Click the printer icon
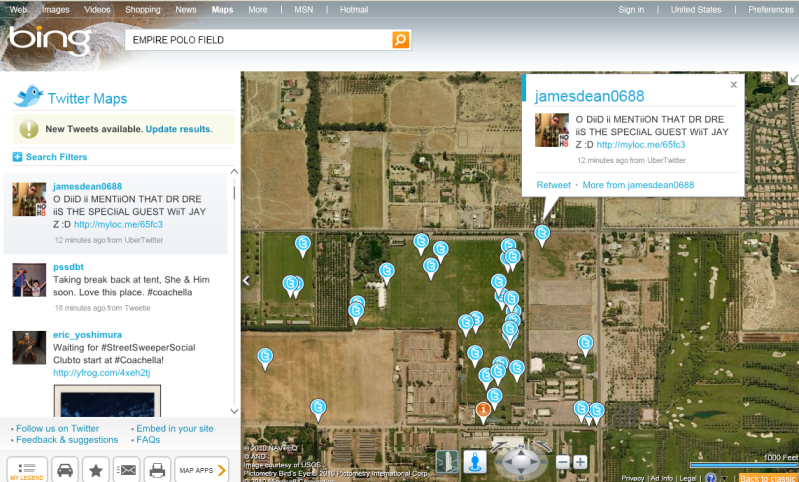Screen dimensions: 799x482 [x=157, y=470]
